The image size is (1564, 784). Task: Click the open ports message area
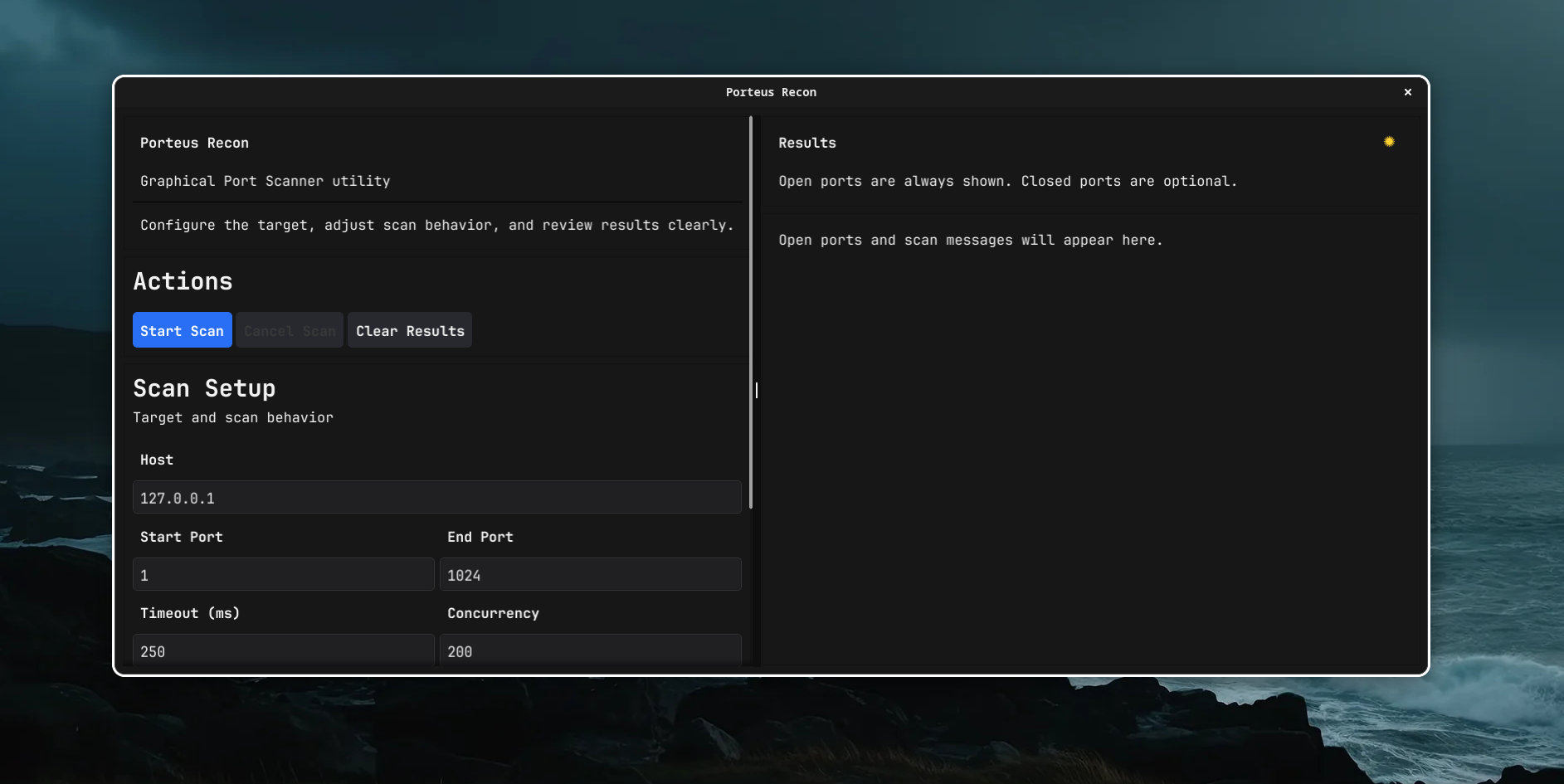[x=970, y=240]
